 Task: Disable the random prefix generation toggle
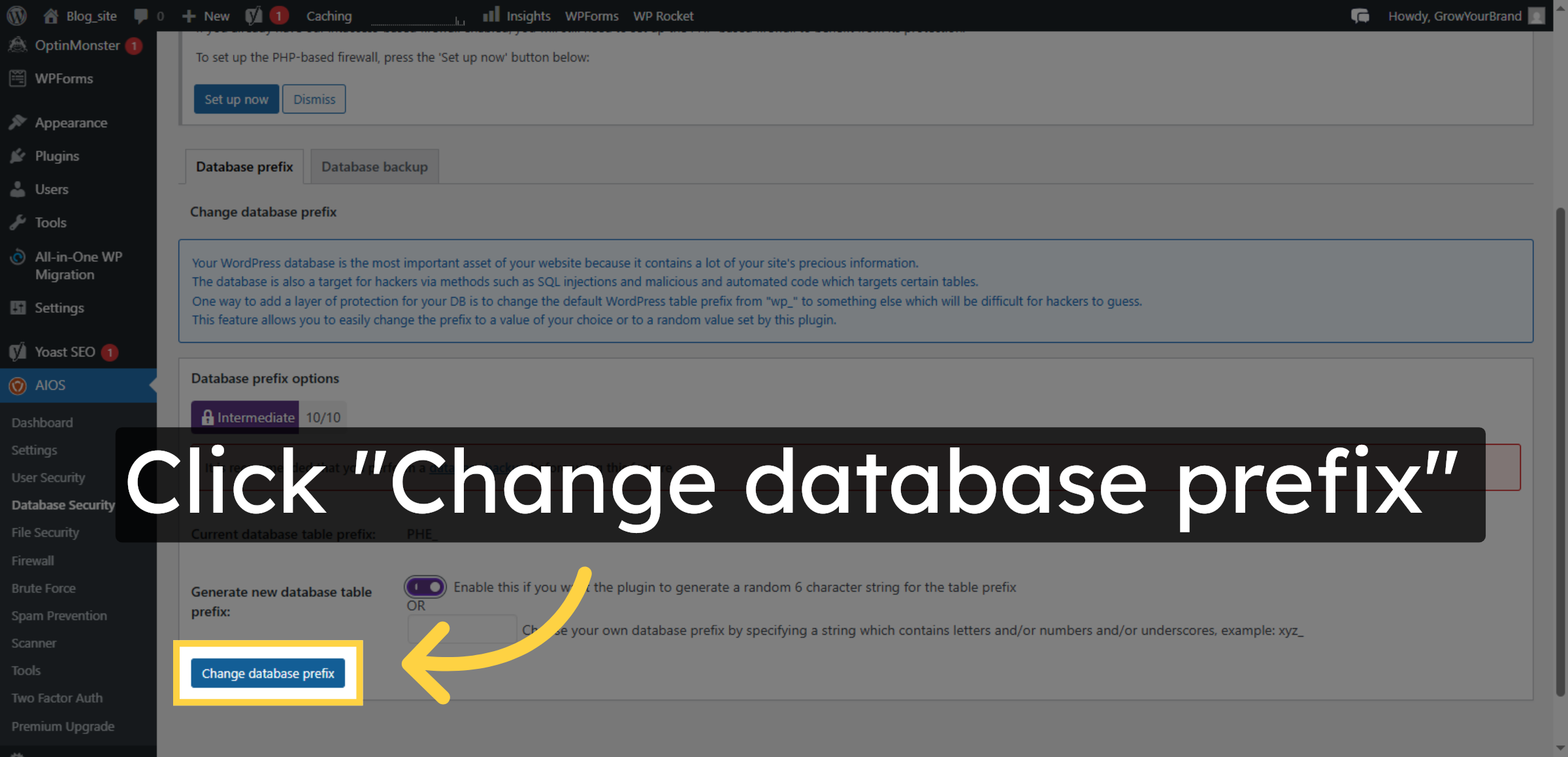coord(424,587)
